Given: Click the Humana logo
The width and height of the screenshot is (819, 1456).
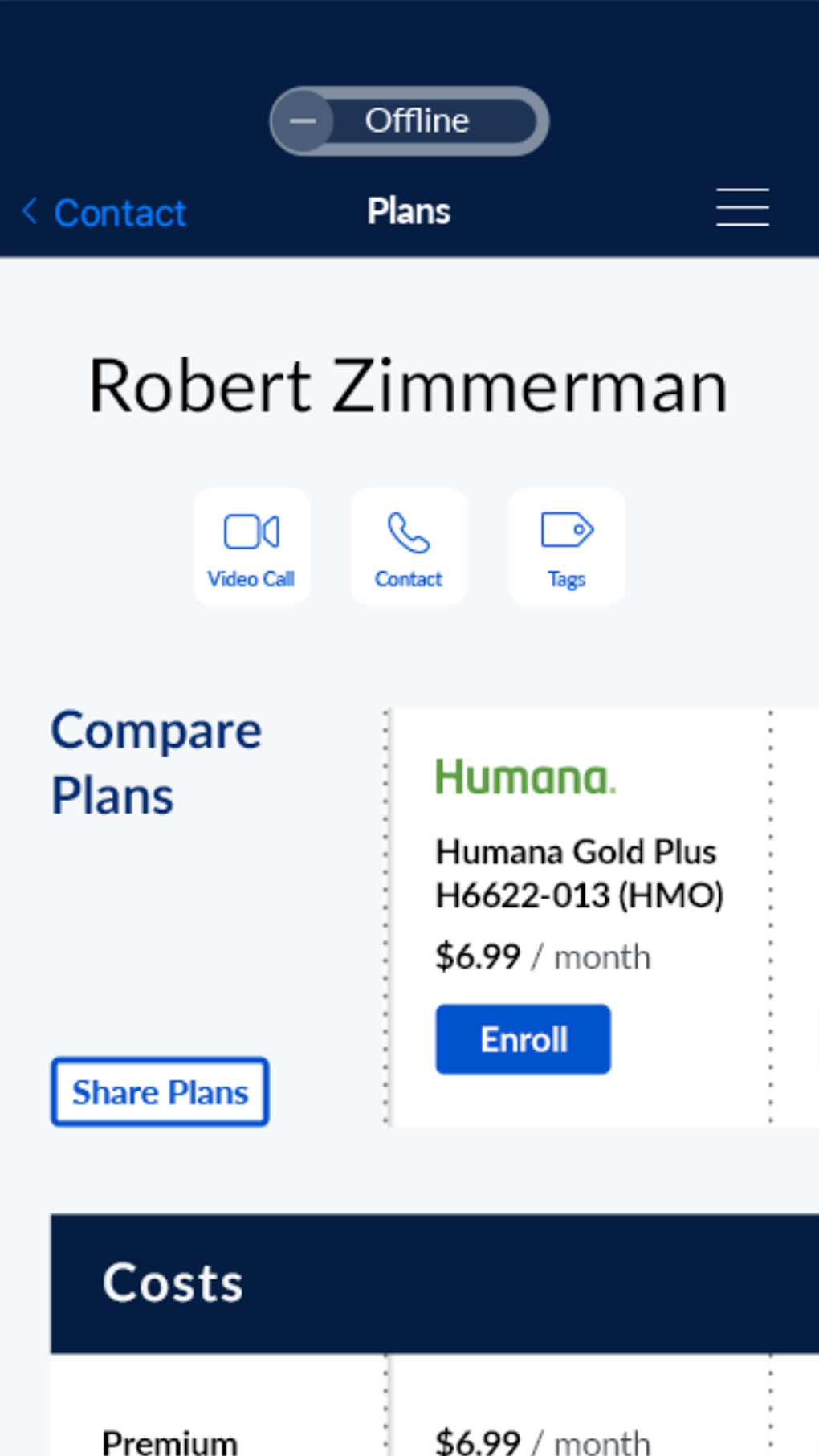Looking at the screenshot, I should pos(525,777).
